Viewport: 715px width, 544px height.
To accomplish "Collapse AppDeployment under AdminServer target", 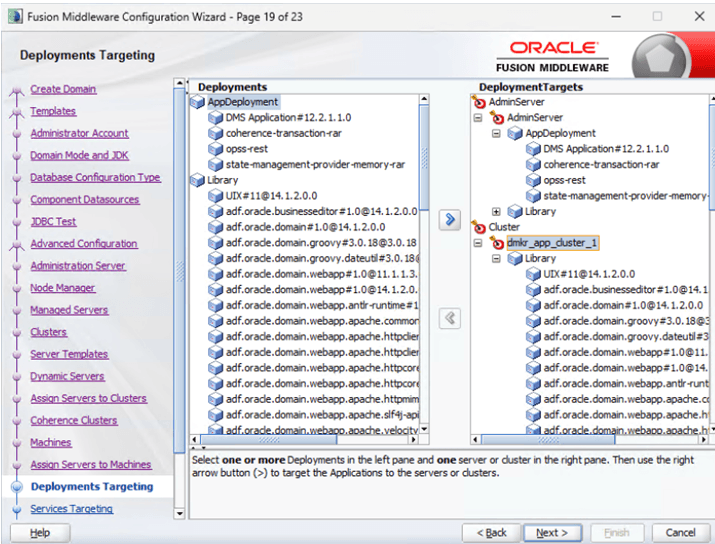I will click(x=496, y=134).
